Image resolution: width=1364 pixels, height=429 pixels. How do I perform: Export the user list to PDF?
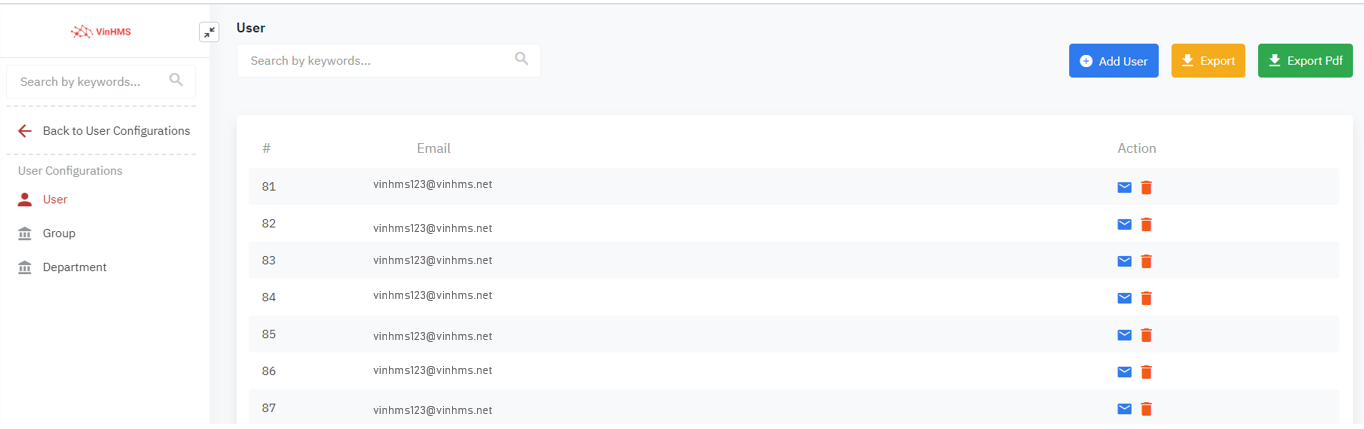1304,61
